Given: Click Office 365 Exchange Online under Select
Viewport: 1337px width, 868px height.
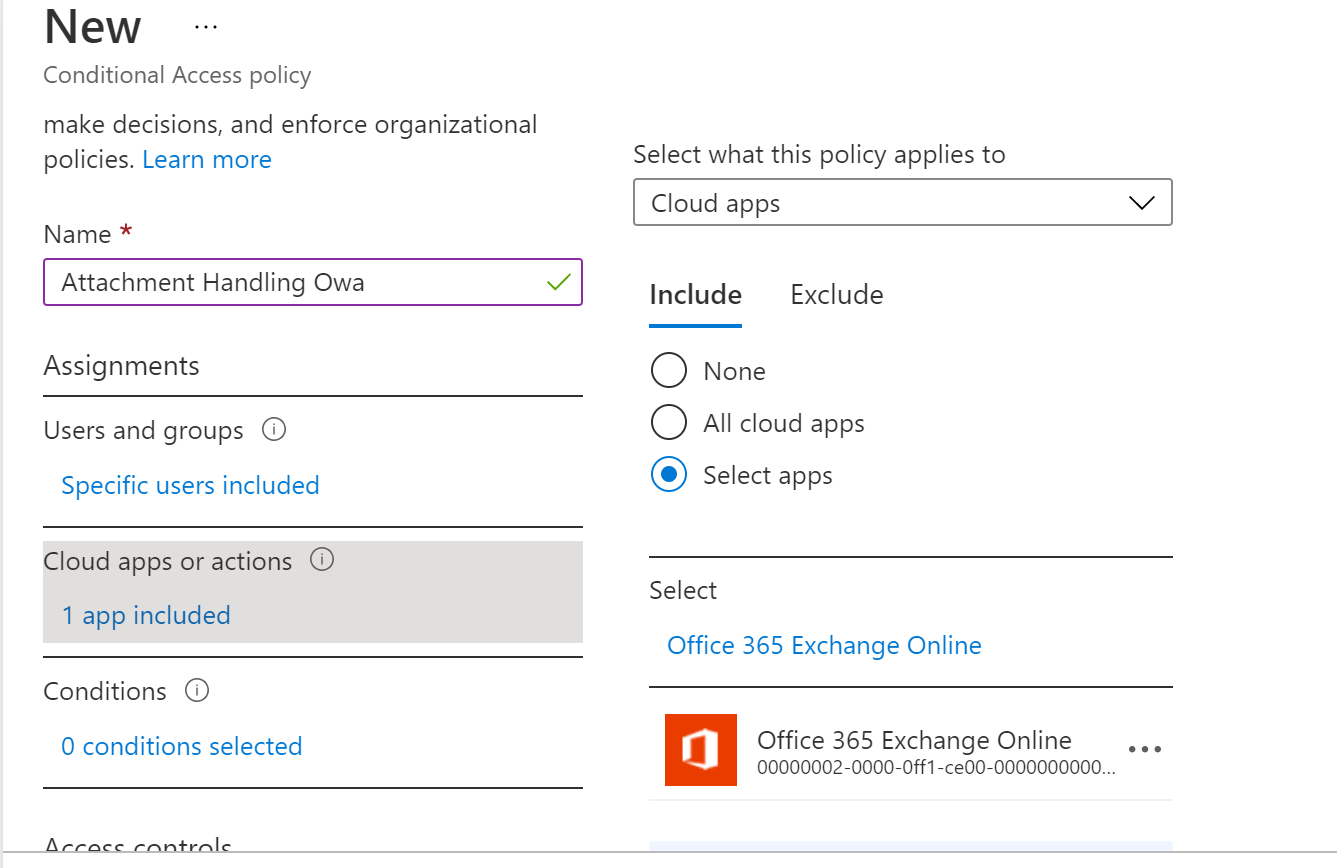Looking at the screenshot, I should click(824, 646).
